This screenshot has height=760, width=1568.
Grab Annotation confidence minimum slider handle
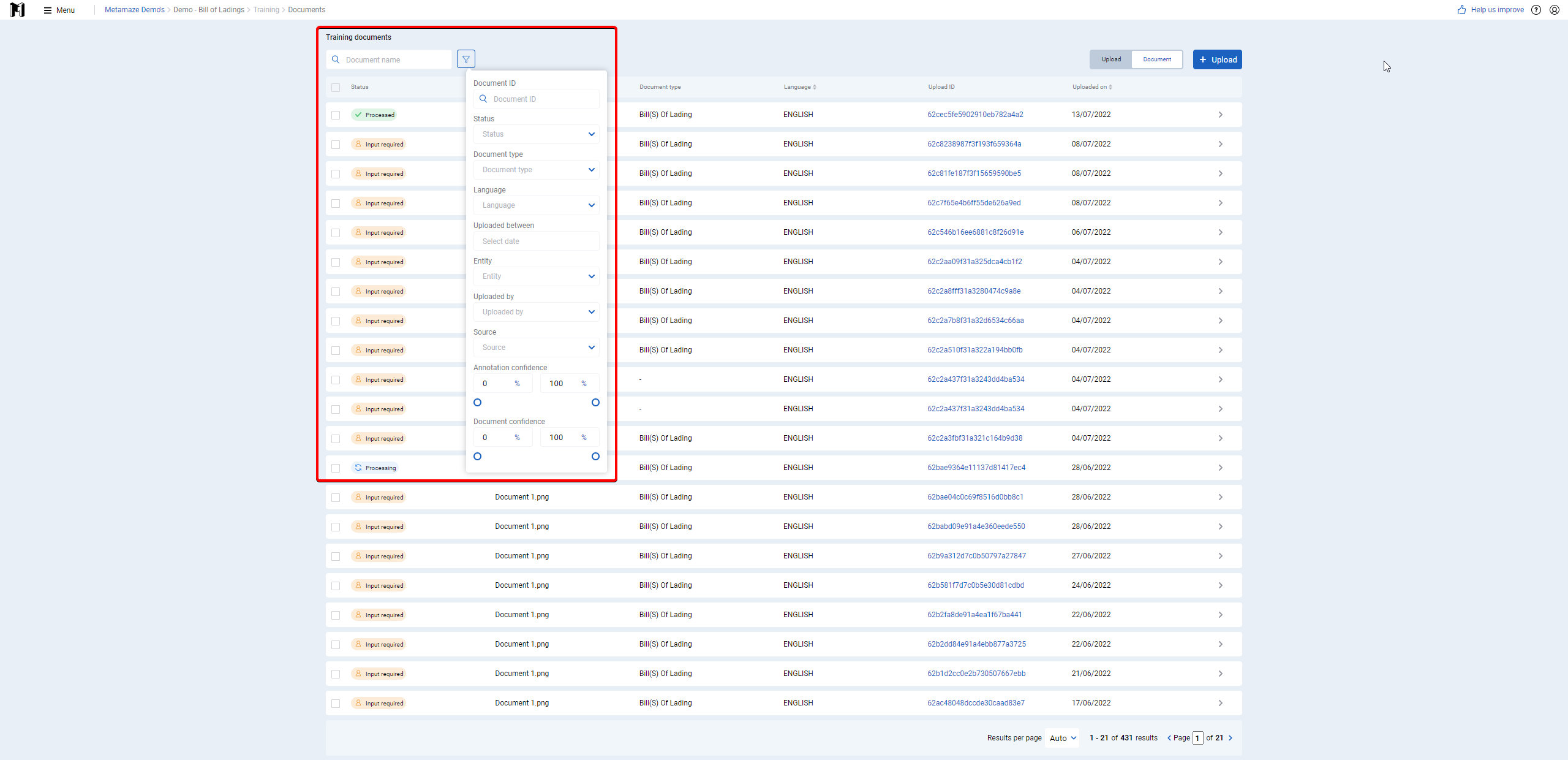tap(478, 403)
